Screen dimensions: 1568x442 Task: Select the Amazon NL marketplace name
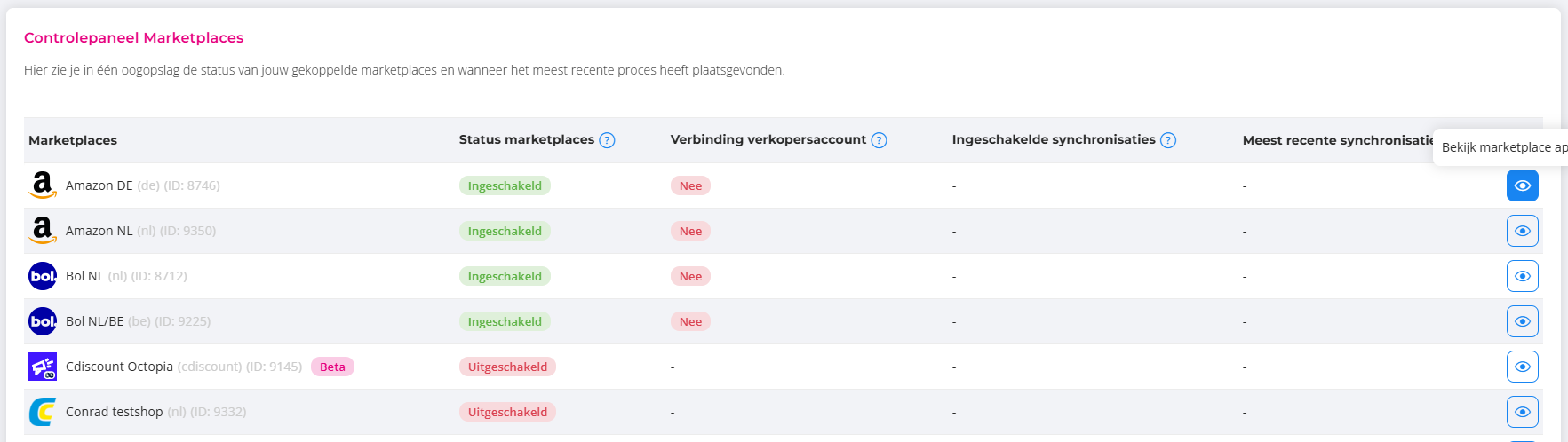(99, 231)
